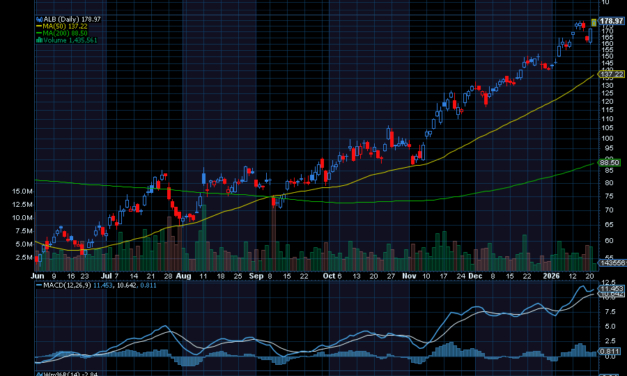Click the 0.0 label on the MACD axis

coord(610,357)
